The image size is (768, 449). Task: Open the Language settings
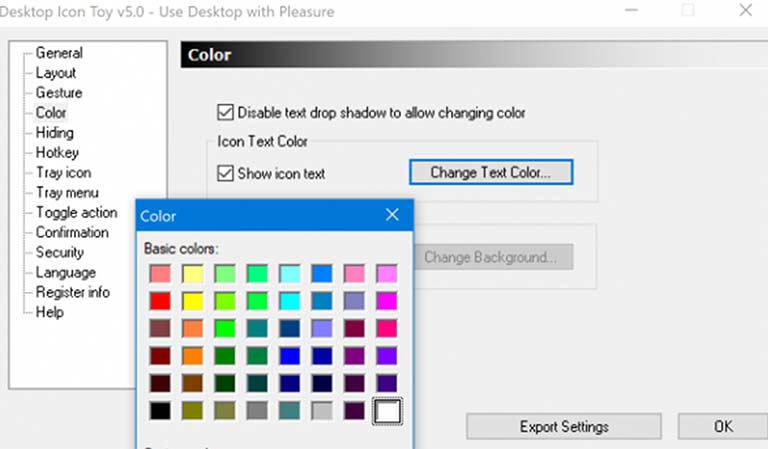(66, 273)
